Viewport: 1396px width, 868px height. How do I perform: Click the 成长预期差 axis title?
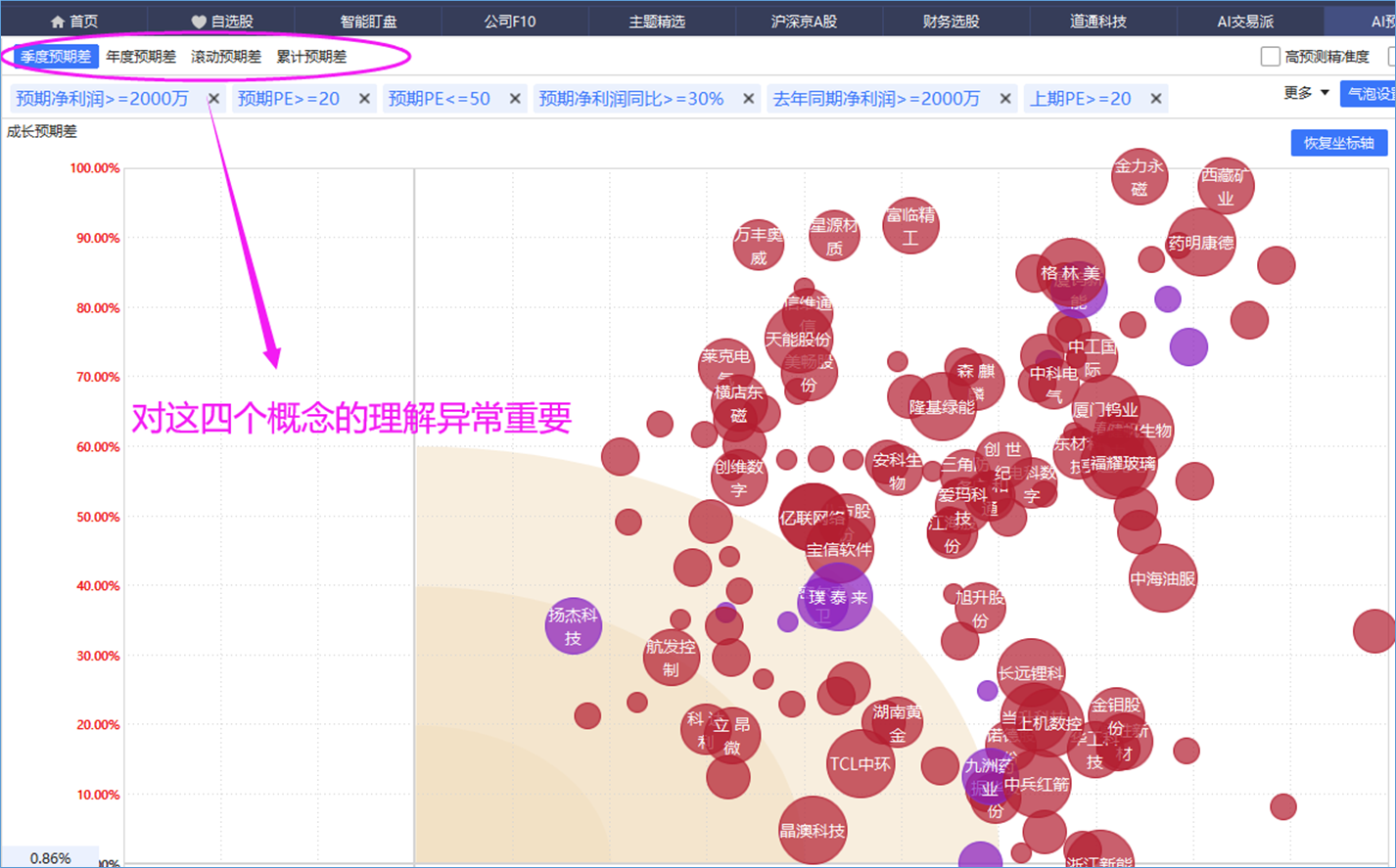pos(42,131)
